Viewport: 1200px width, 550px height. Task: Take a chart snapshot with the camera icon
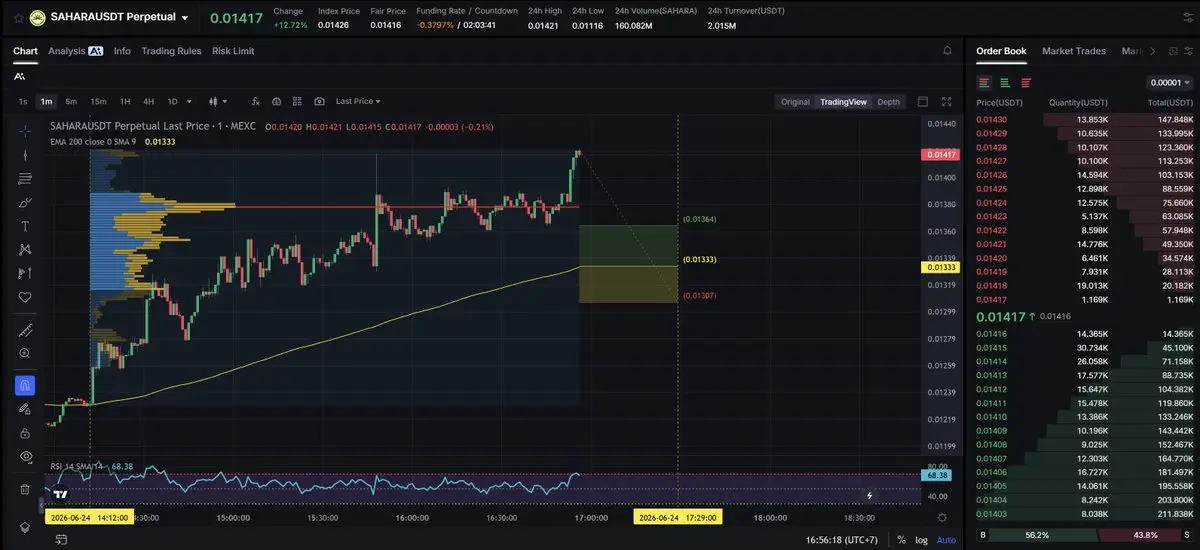[319, 101]
